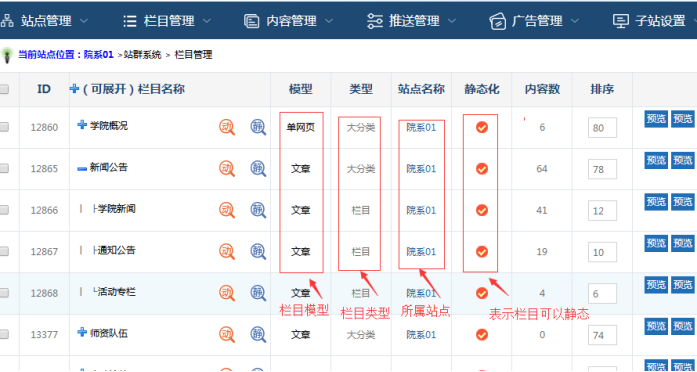Tick the checkbox for row 12860
697x372 pixels.
pyautogui.click(x=4, y=128)
